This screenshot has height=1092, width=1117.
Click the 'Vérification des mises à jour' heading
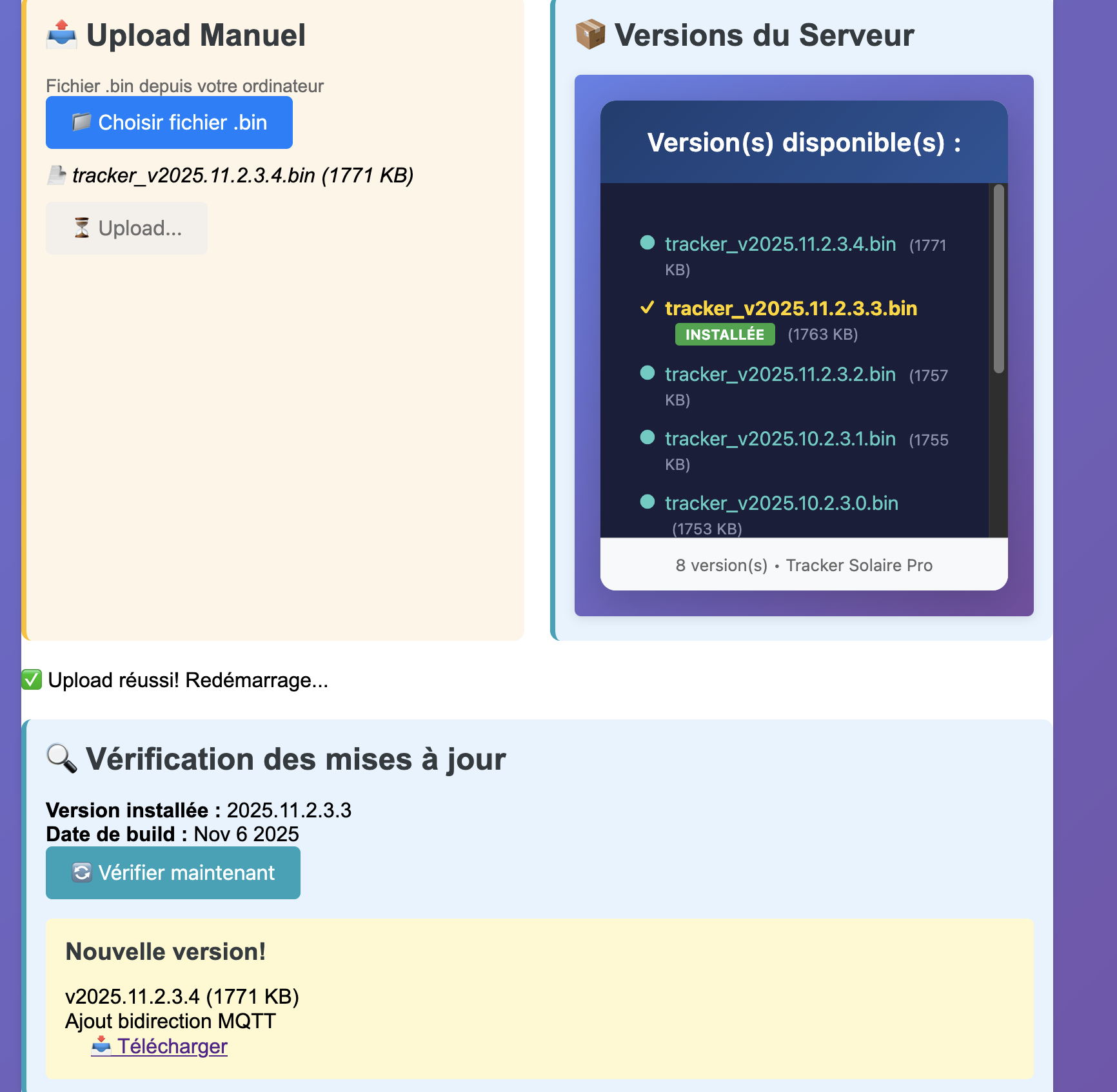(296, 759)
